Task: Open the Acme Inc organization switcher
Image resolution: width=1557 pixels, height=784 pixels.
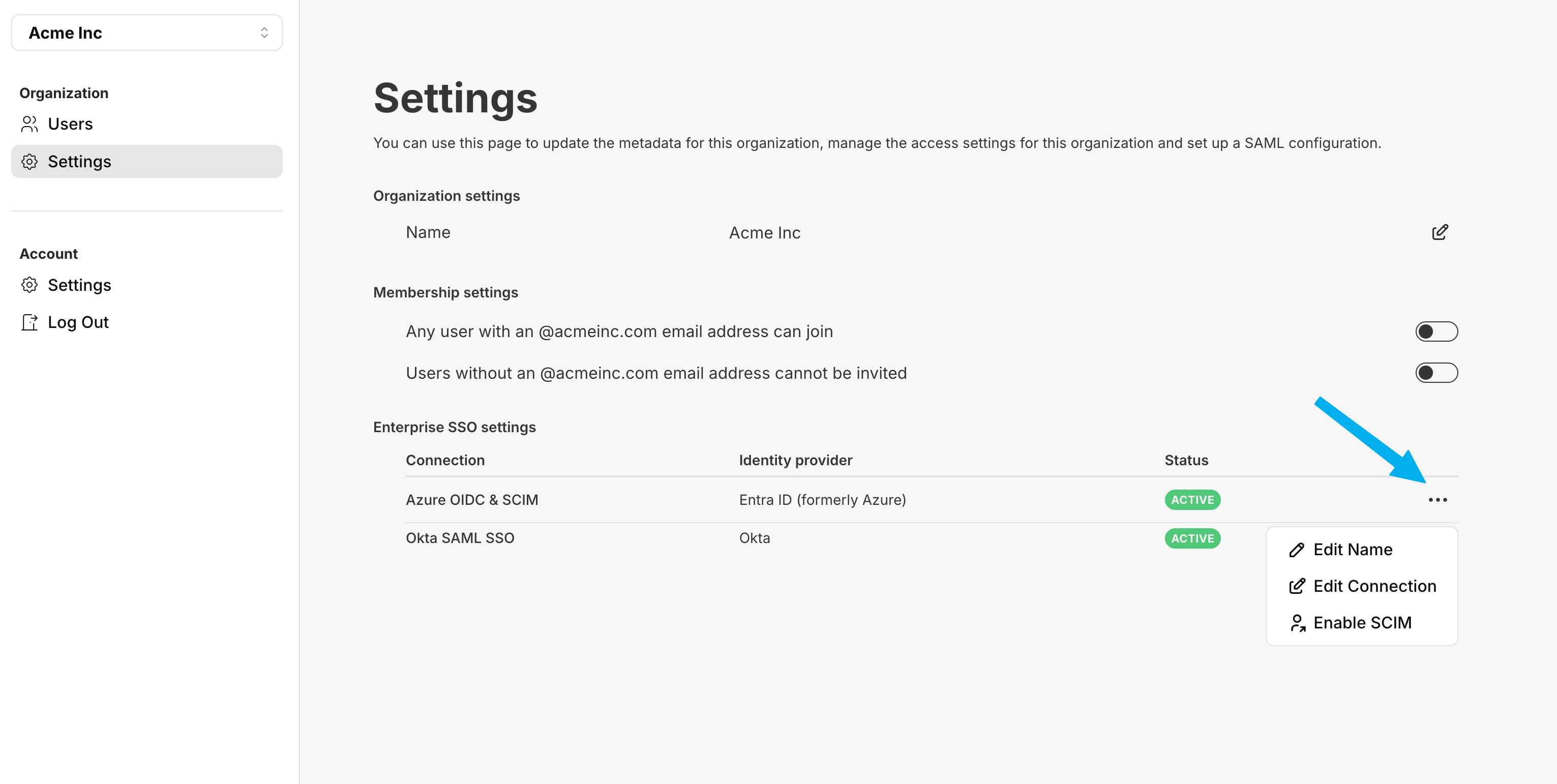Action: click(147, 33)
